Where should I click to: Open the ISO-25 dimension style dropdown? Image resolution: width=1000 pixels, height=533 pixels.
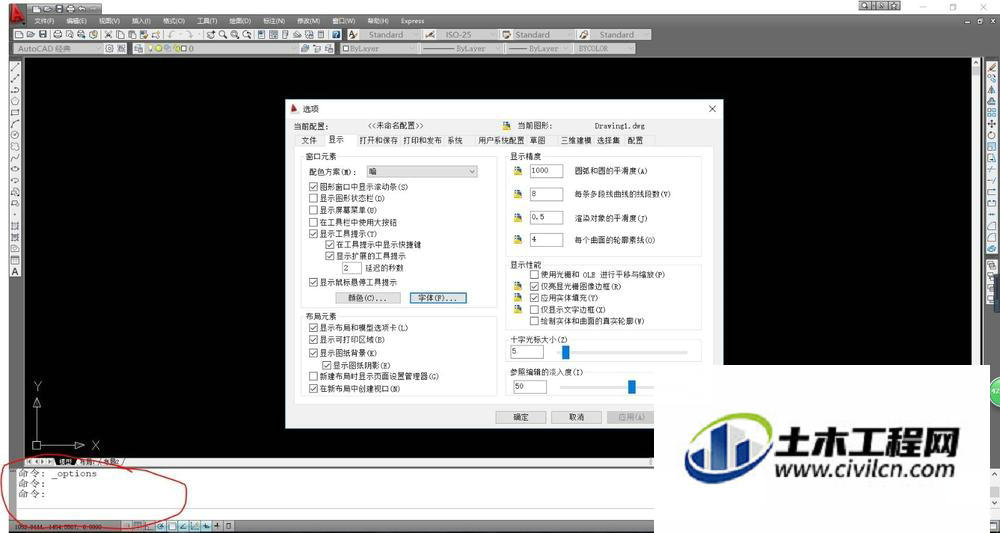(467, 34)
